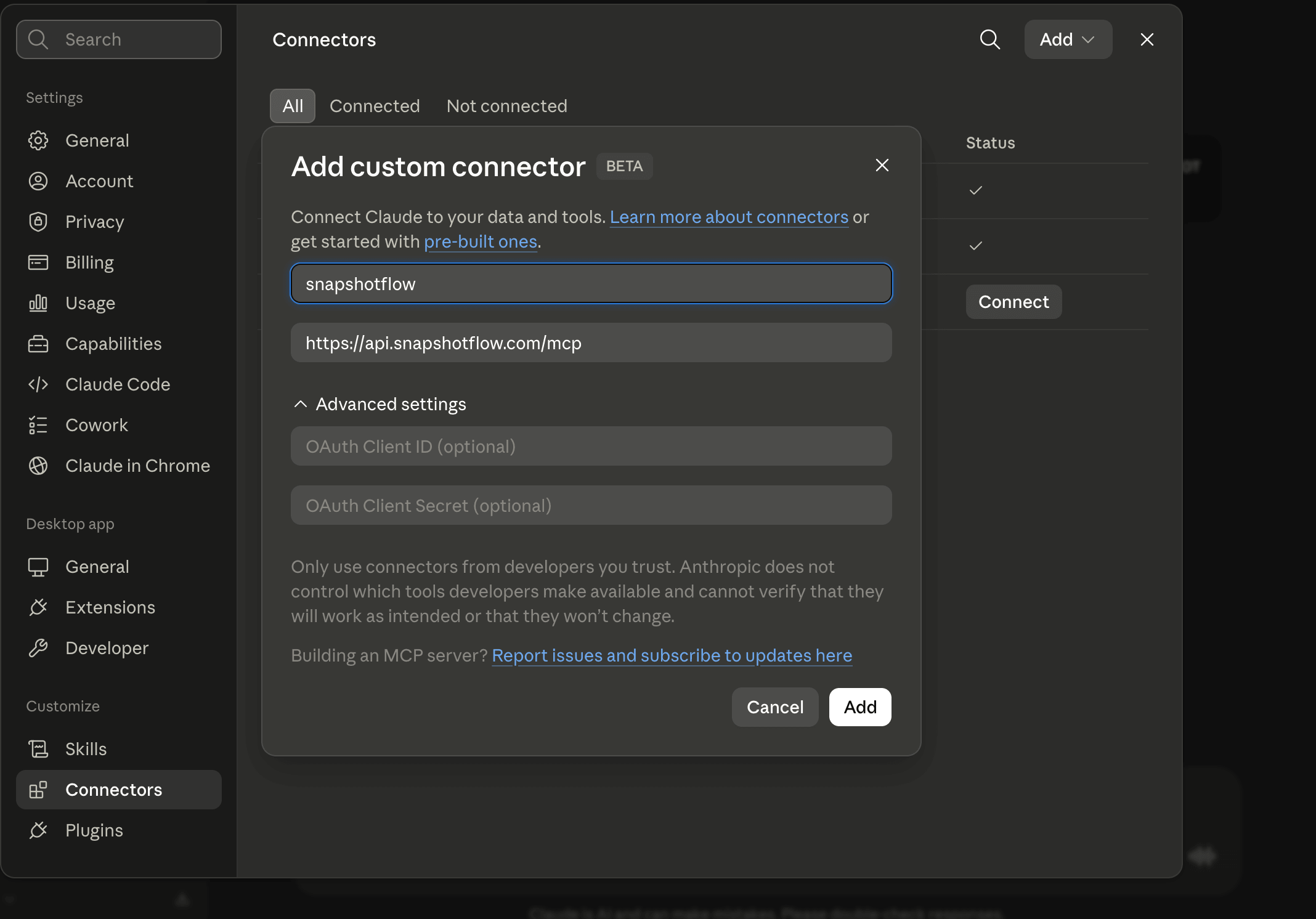Click the Extensions plug icon
The image size is (1316, 919).
pos(38,607)
